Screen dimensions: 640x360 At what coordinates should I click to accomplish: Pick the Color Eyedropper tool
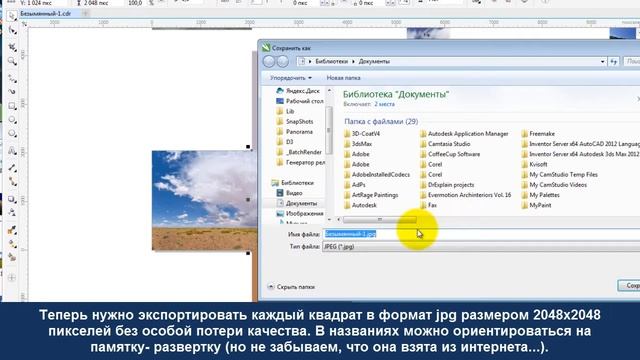point(12,230)
